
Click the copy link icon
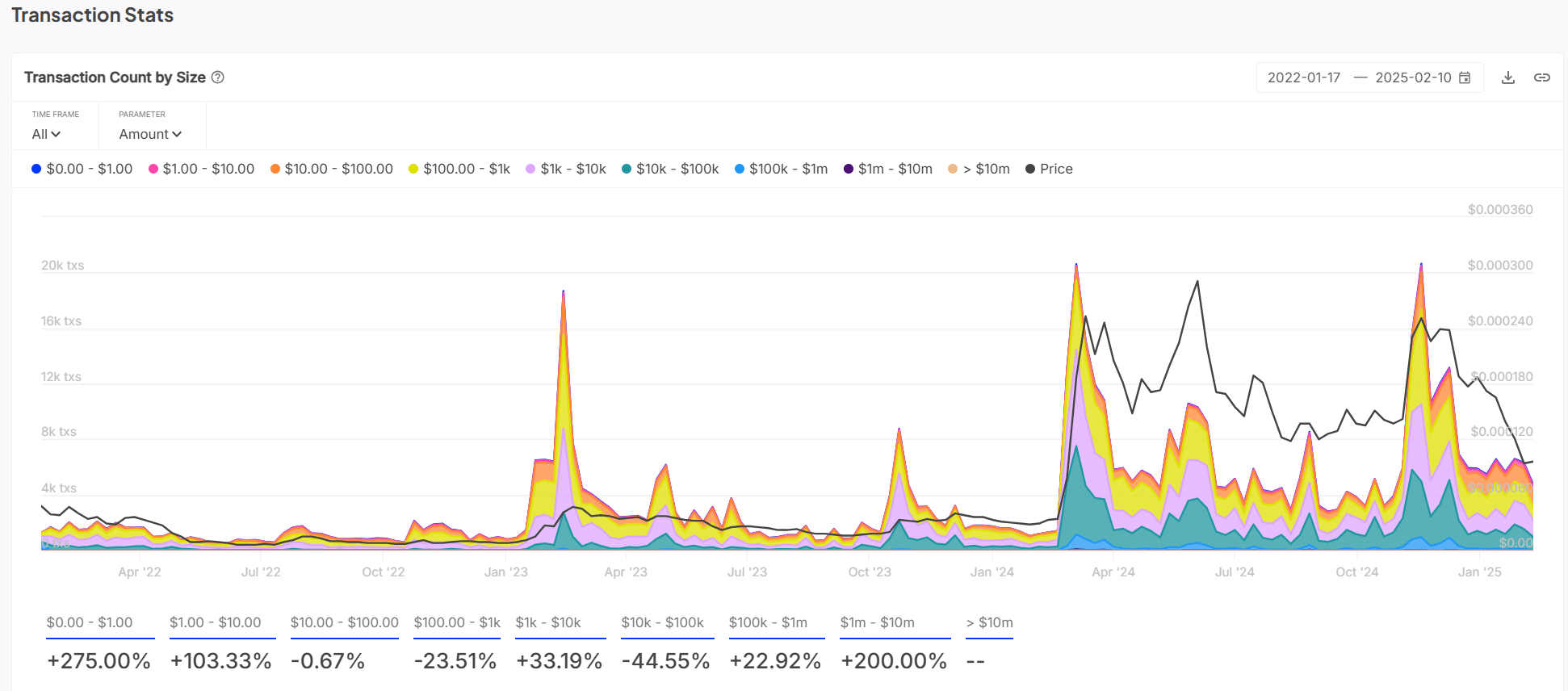1541,77
